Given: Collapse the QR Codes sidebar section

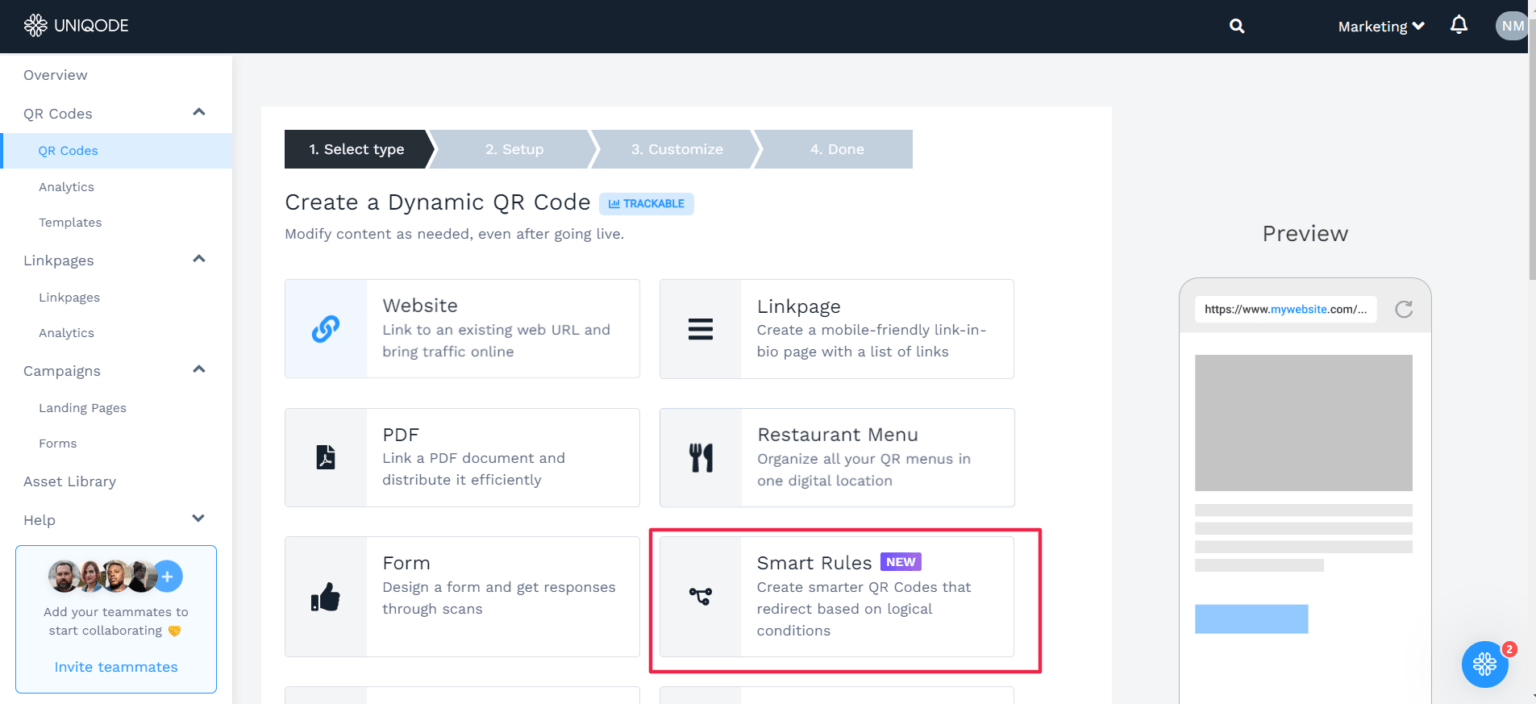Looking at the screenshot, I should [x=197, y=113].
